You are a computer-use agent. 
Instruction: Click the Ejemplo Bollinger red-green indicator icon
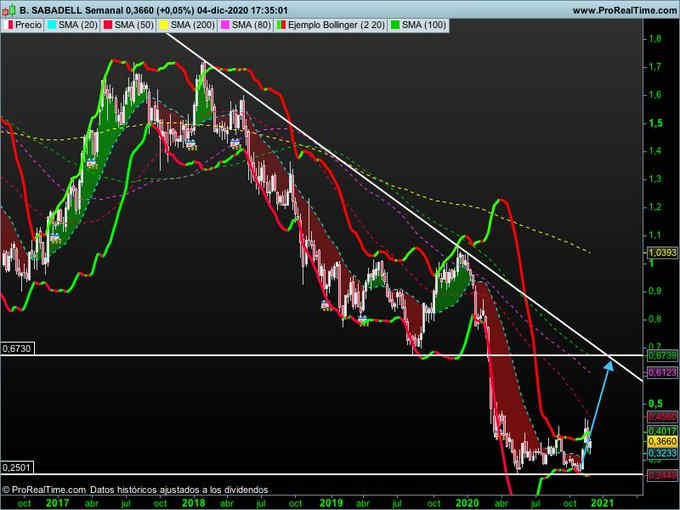(281, 25)
